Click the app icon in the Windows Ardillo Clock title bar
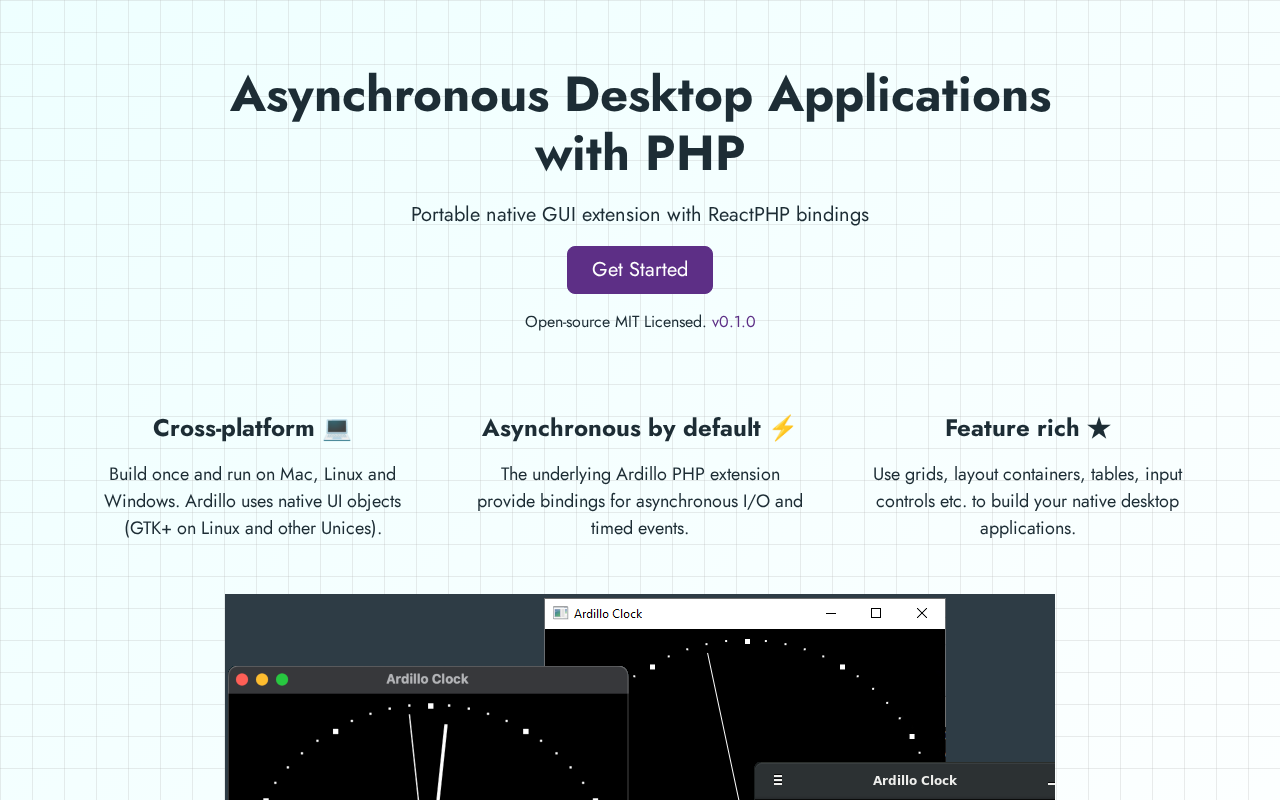 [x=560, y=613]
